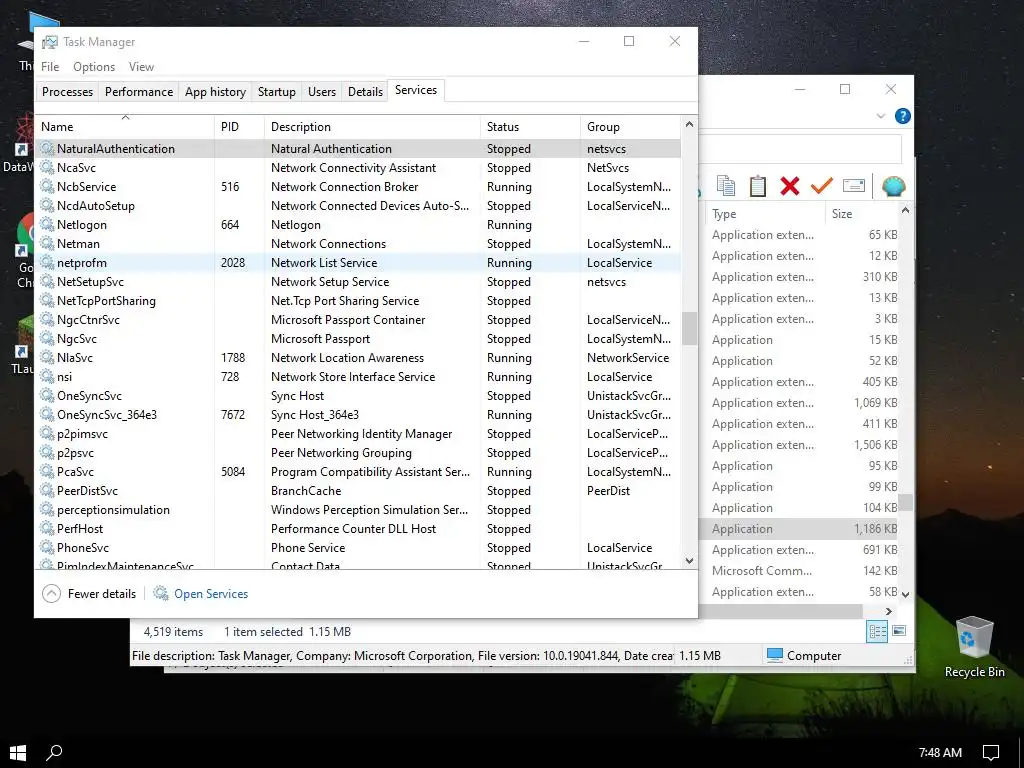Click the Explorer address bar field
The height and width of the screenshot is (768, 1024).
799,149
